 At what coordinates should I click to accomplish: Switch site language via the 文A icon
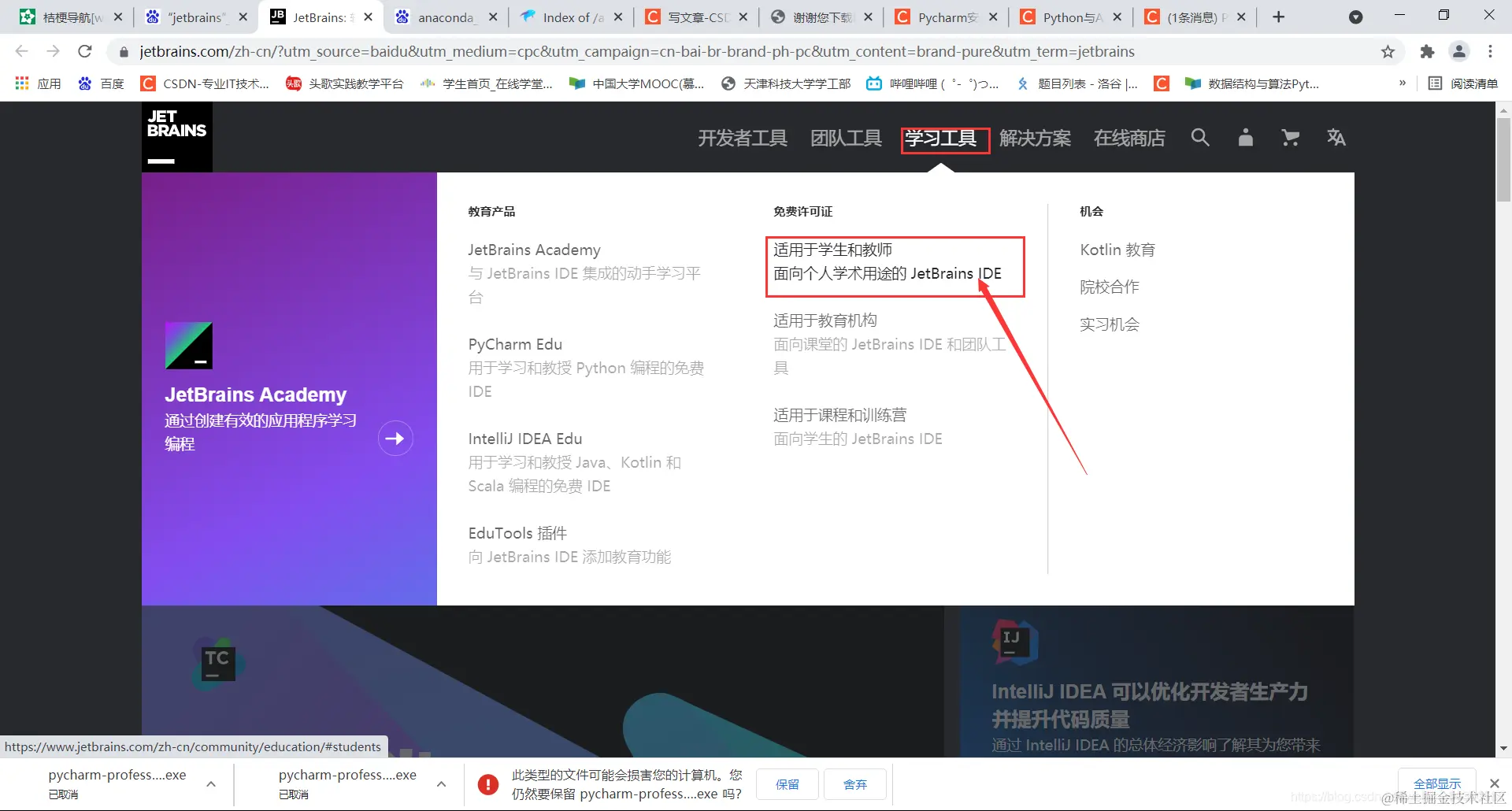[1336, 138]
